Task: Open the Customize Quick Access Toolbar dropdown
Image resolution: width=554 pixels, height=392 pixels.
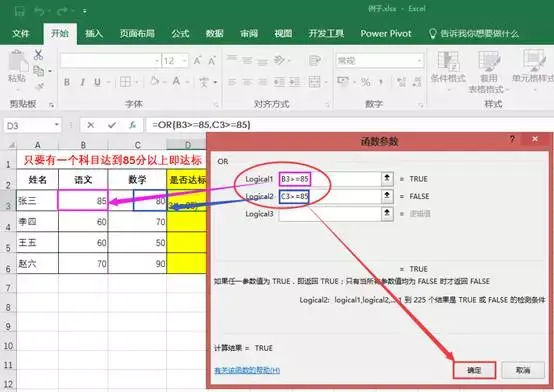Action: (85, 11)
